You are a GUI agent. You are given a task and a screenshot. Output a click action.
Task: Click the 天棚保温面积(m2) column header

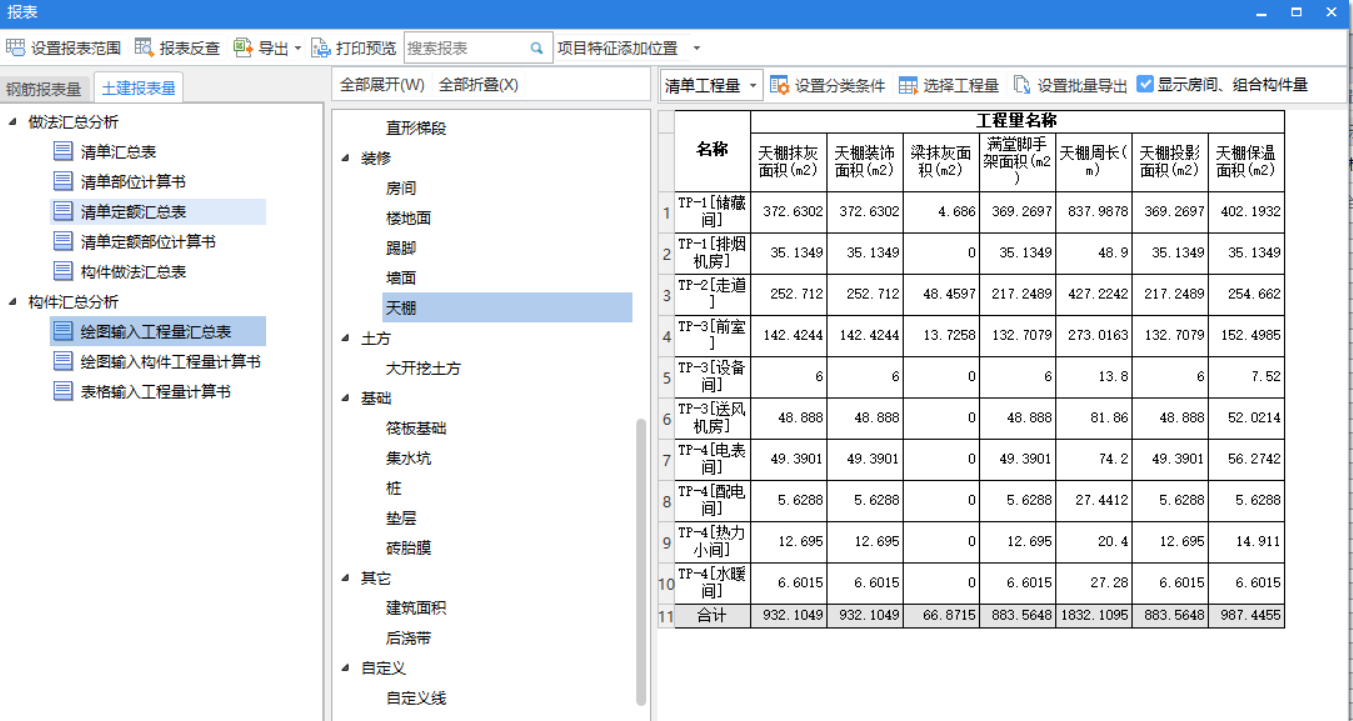point(1246,162)
